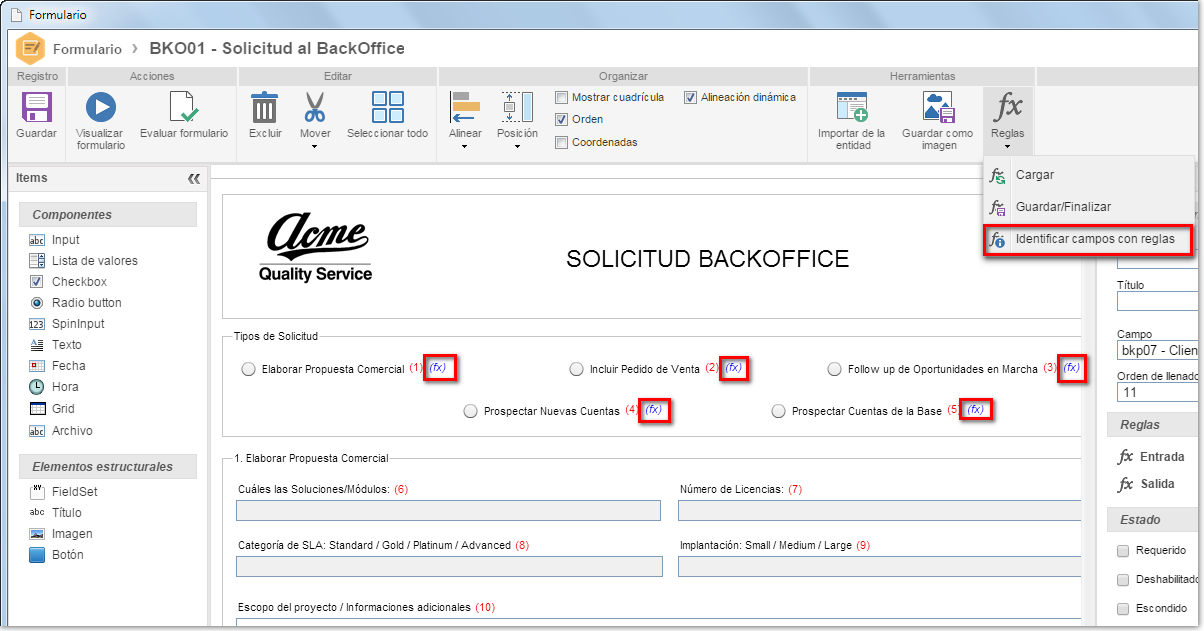Uncheck the Alineación dinámica checkbox
Image resolution: width=1204 pixels, height=631 pixels.
[x=691, y=97]
